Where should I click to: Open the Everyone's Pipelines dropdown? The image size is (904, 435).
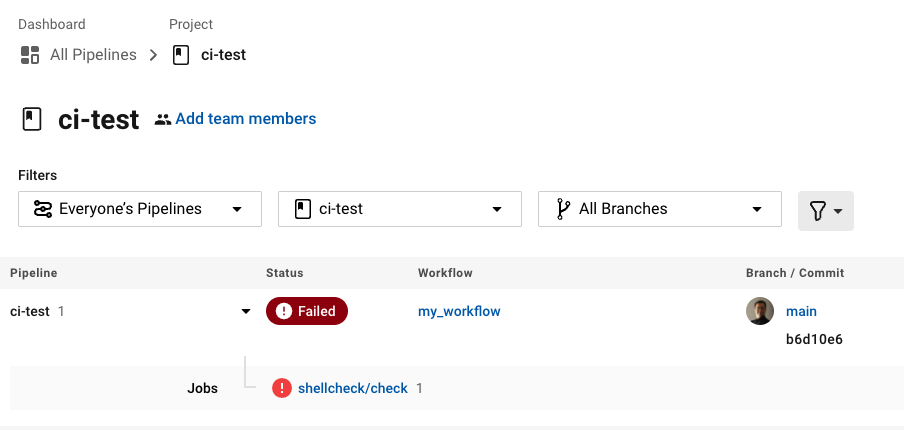tap(140, 209)
